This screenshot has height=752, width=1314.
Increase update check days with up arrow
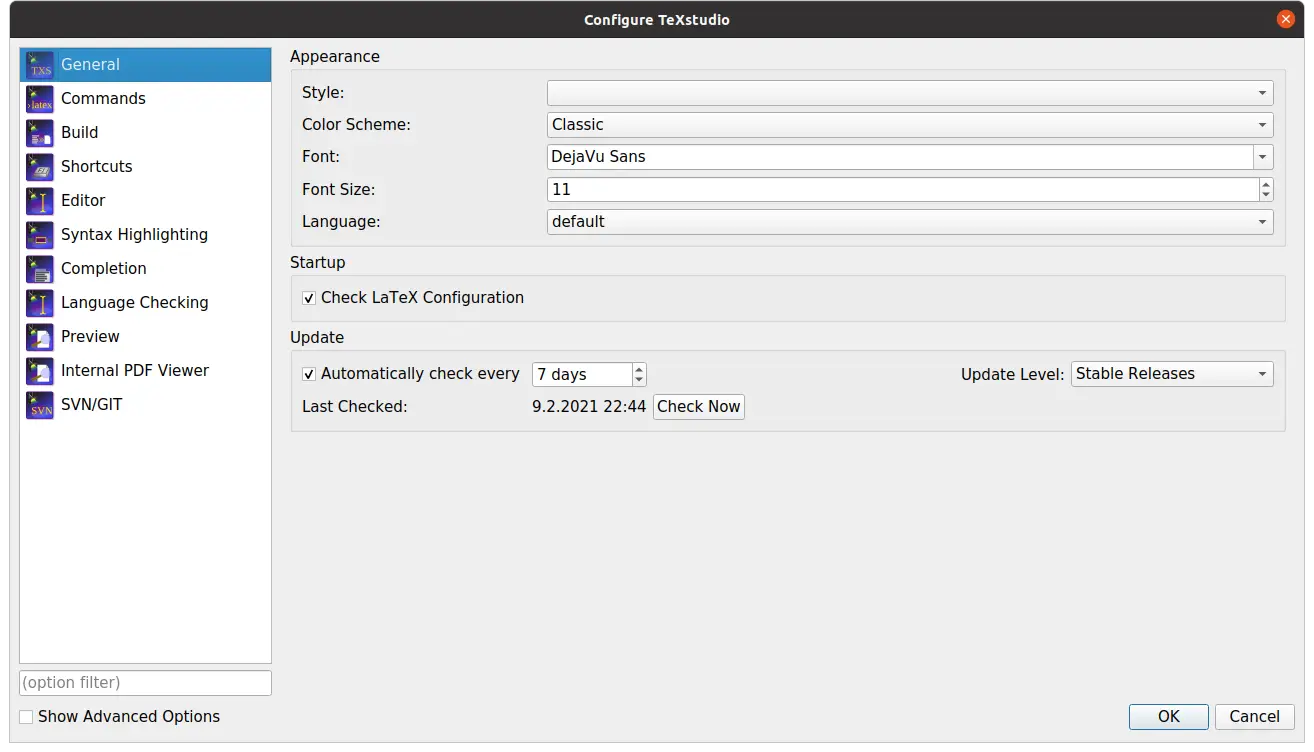639,369
